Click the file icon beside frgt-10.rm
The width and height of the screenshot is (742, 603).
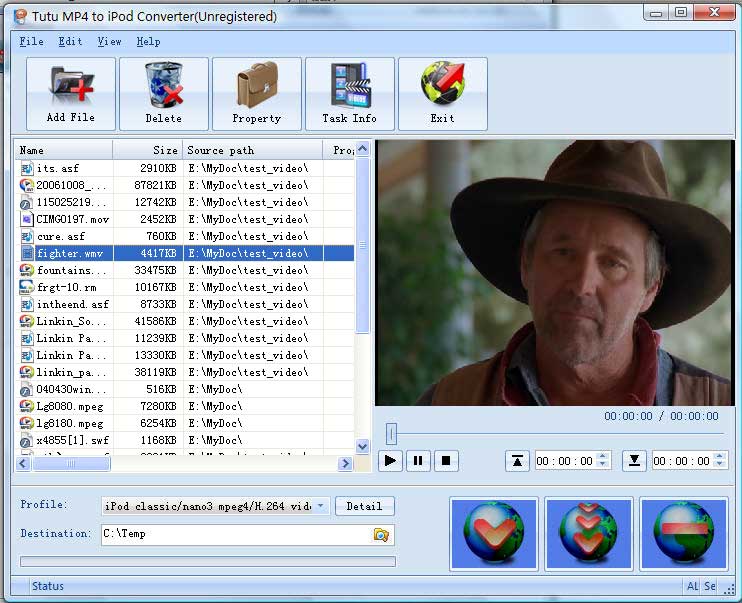point(26,287)
